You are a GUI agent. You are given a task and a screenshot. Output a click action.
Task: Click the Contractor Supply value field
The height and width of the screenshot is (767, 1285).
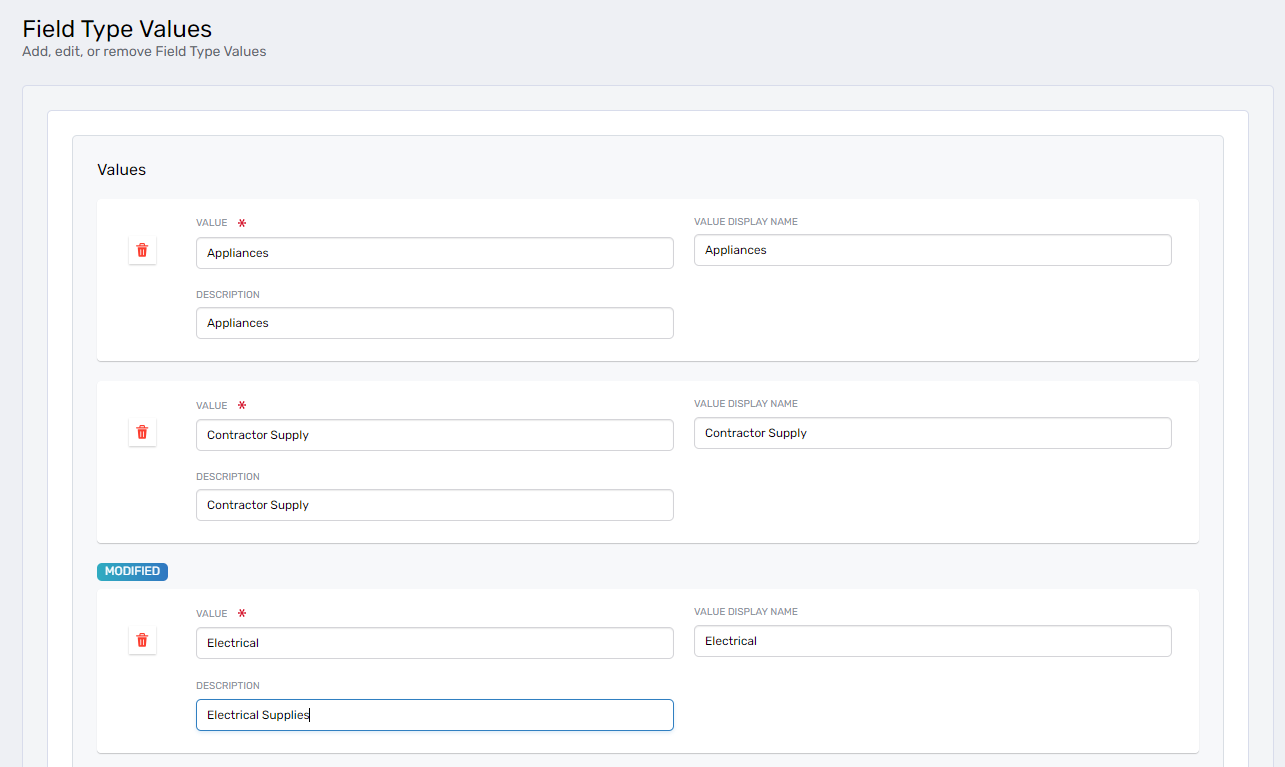[434, 435]
